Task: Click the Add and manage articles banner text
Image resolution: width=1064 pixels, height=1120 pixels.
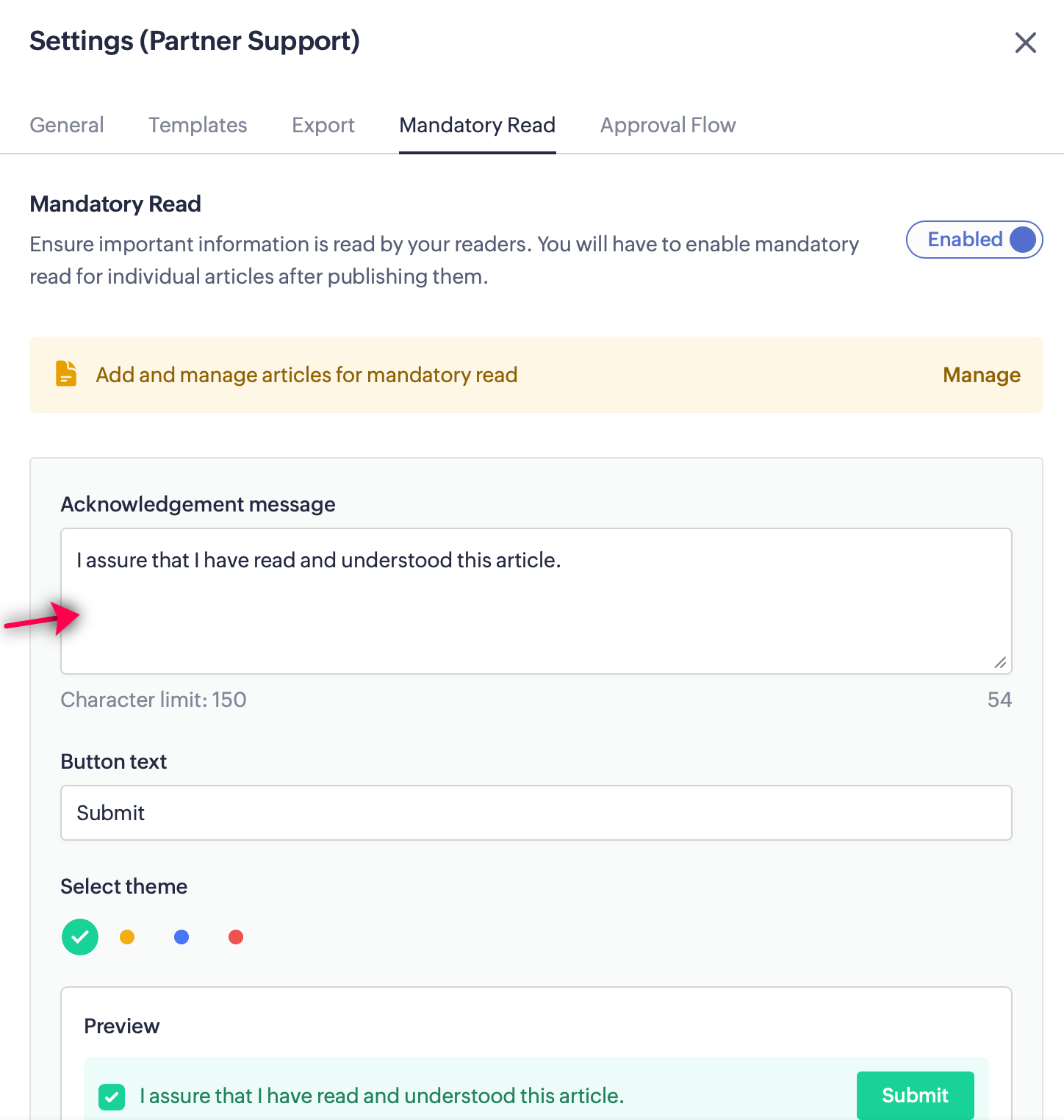Action: pyautogui.click(x=306, y=375)
